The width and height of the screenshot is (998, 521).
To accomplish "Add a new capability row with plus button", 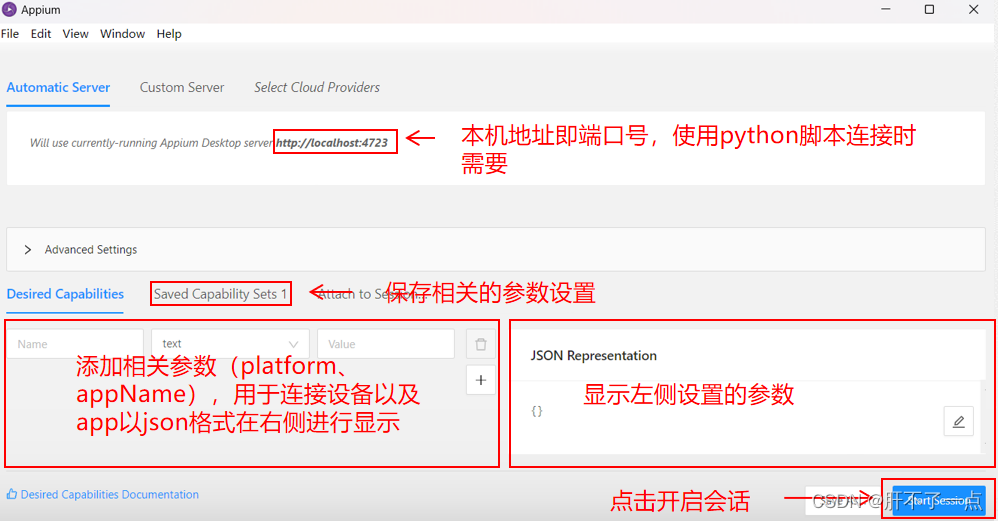I will [x=481, y=380].
